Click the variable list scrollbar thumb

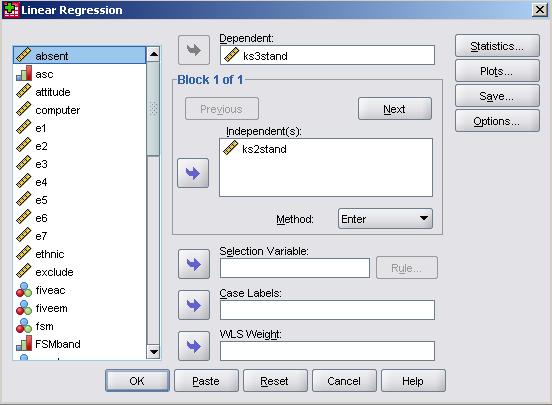(x=153, y=109)
